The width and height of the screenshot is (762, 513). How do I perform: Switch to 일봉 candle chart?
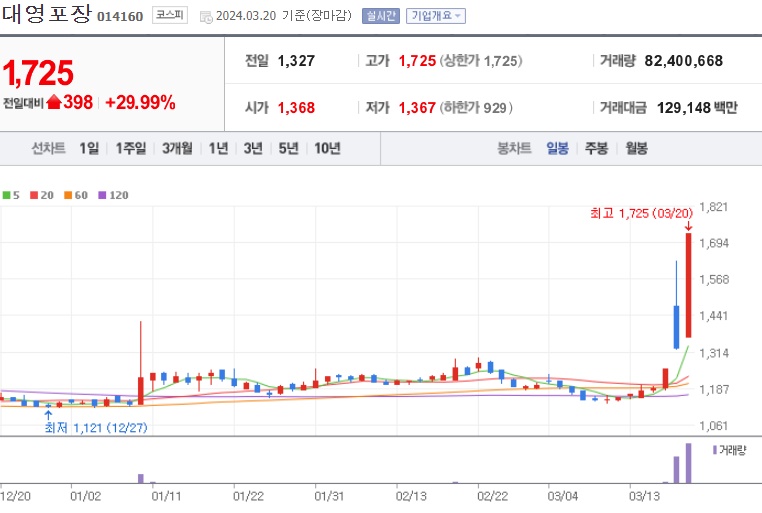(557, 148)
